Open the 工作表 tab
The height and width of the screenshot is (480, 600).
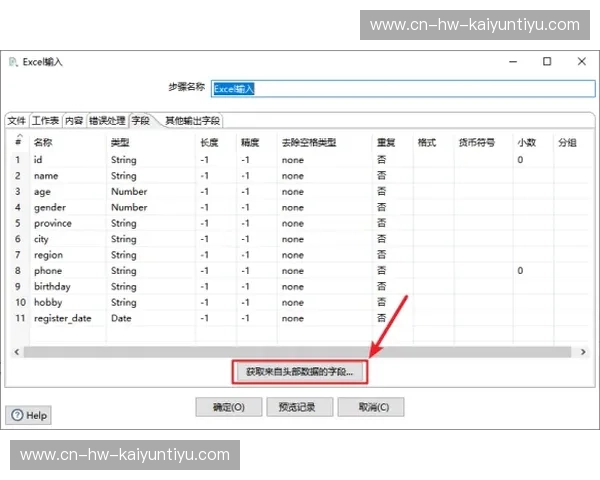[45, 121]
